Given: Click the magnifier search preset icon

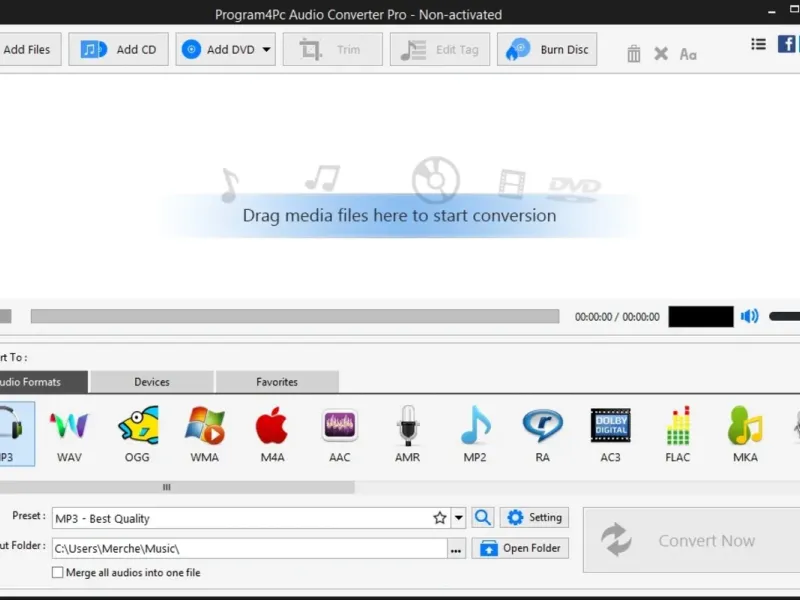Looking at the screenshot, I should pyautogui.click(x=483, y=518).
